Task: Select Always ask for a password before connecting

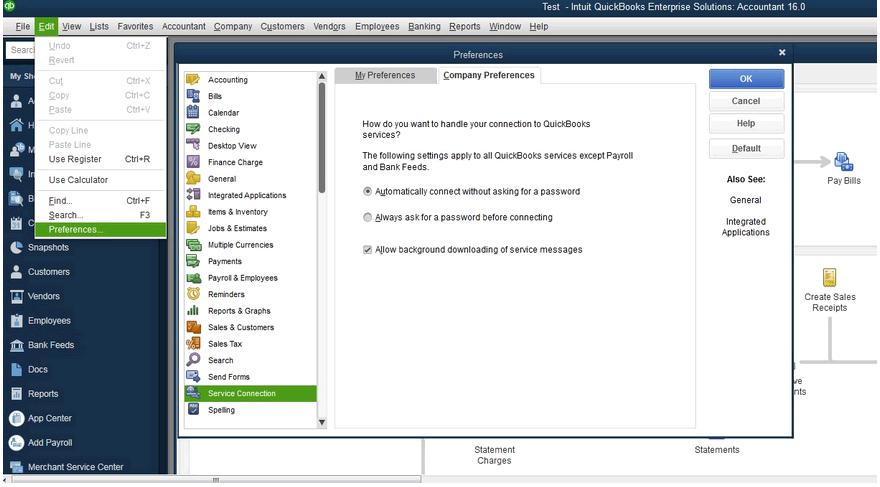Action: pyautogui.click(x=368, y=217)
